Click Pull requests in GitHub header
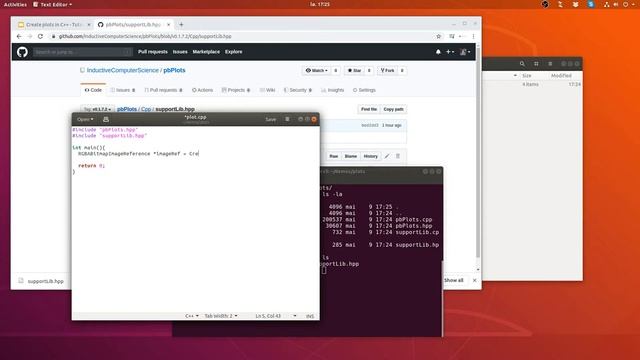This screenshot has width=640, height=360. pos(153,52)
